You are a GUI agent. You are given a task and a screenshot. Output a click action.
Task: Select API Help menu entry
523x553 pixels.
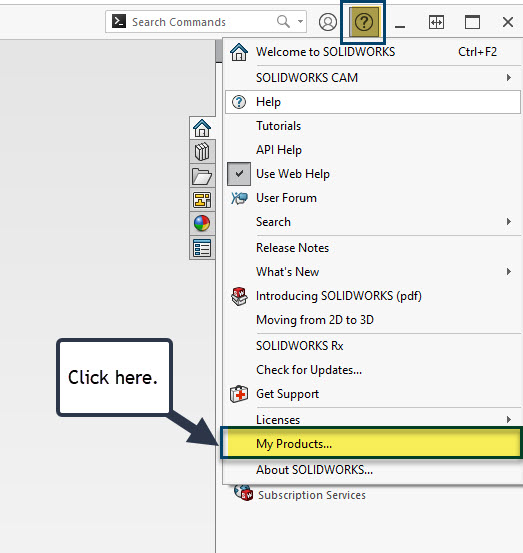[373, 150]
